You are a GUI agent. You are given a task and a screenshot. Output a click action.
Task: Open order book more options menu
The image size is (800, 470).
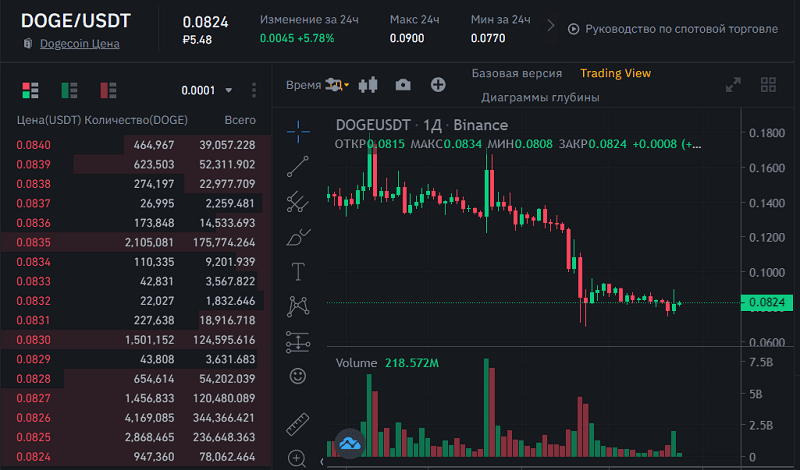tap(254, 90)
